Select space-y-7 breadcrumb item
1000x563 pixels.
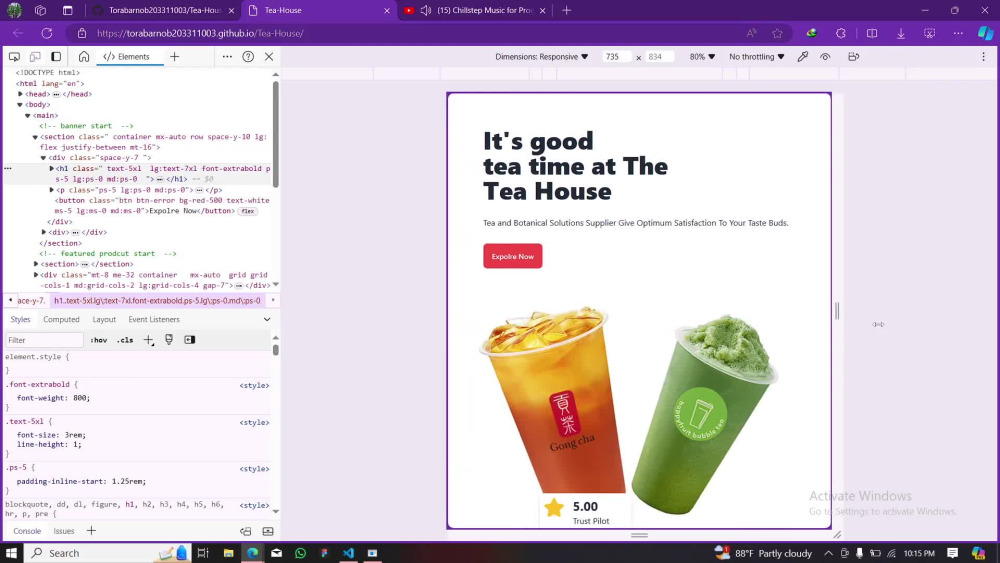(31, 300)
